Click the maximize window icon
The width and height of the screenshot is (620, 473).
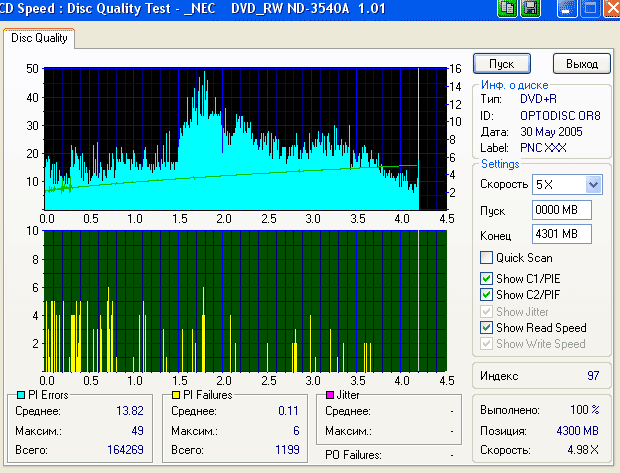click(589, 9)
